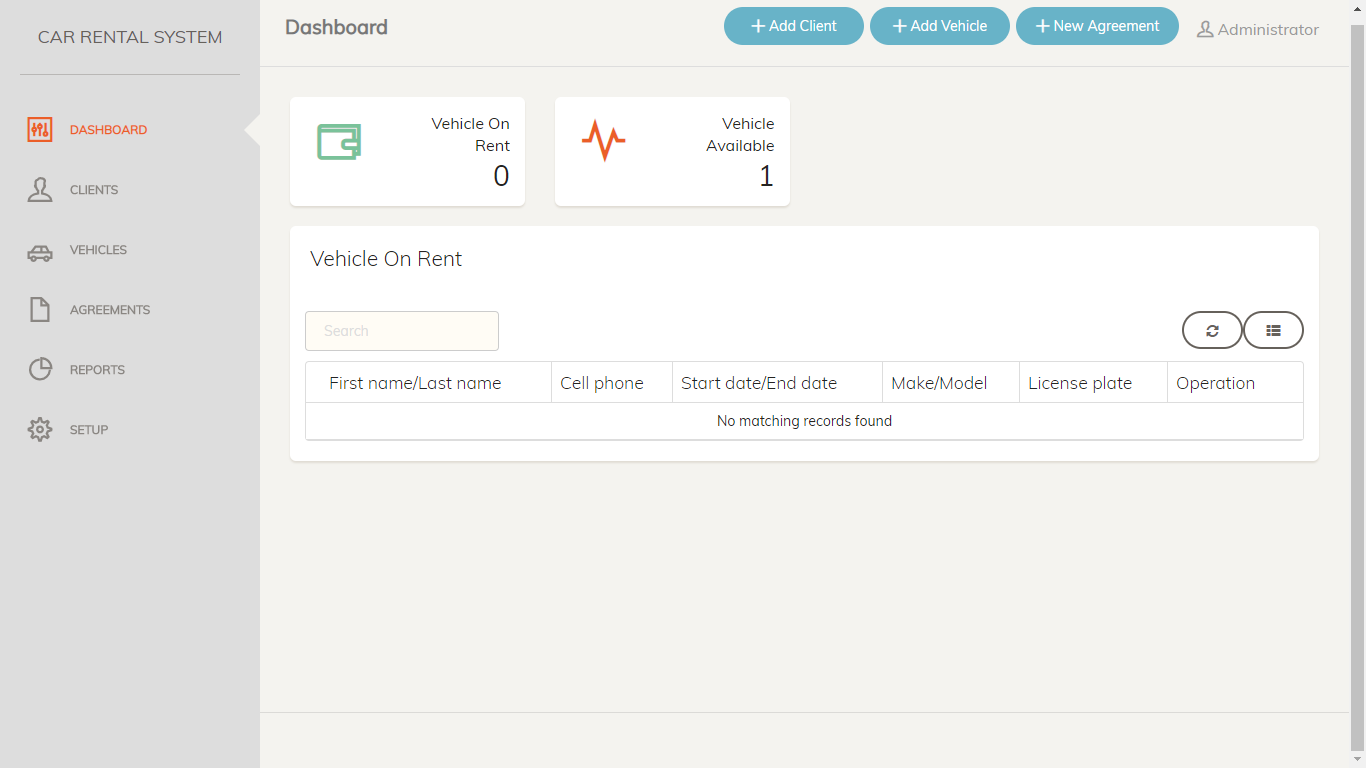Viewport: 1366px width, 768px height.
Task: Open the table columns list dropdown
Action: (x=1273, y=330)
